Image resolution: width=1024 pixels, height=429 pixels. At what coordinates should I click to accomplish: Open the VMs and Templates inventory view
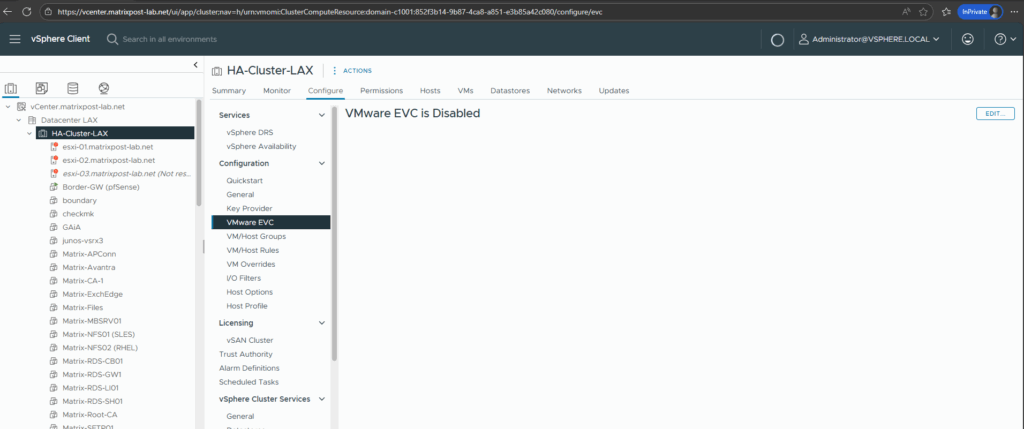(x=41, y=88)
